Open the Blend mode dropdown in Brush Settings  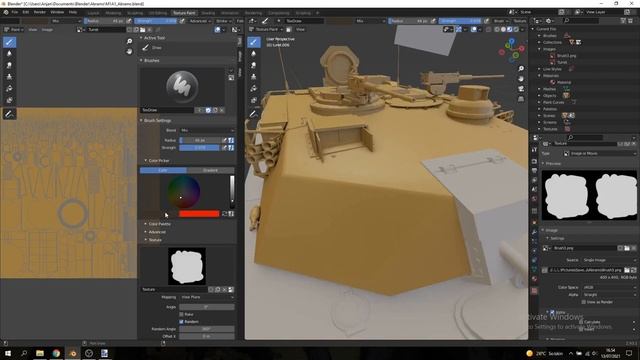pos(207,130)
